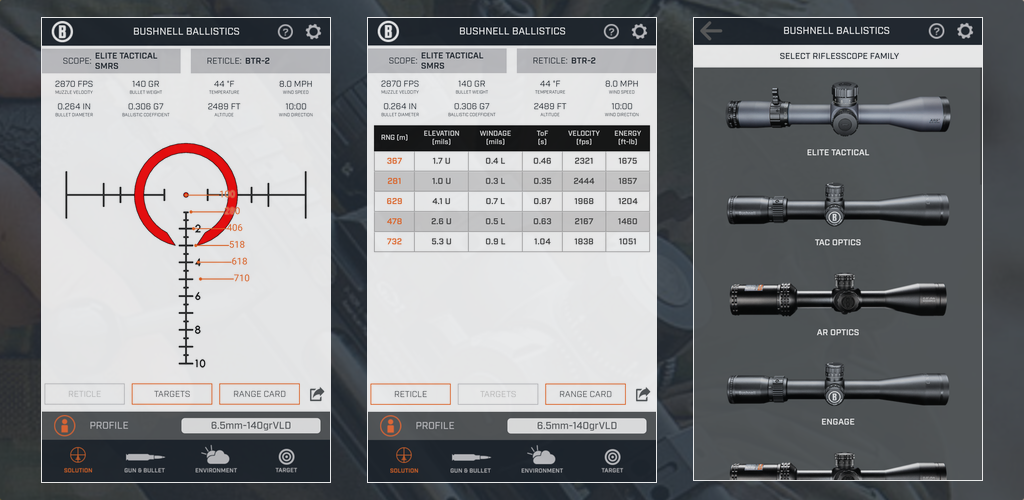The height and width of the screenshot is (500, 1024).
Task: Change reticle BTR-2 in middle panel
Action: click(x=586, y=61)
